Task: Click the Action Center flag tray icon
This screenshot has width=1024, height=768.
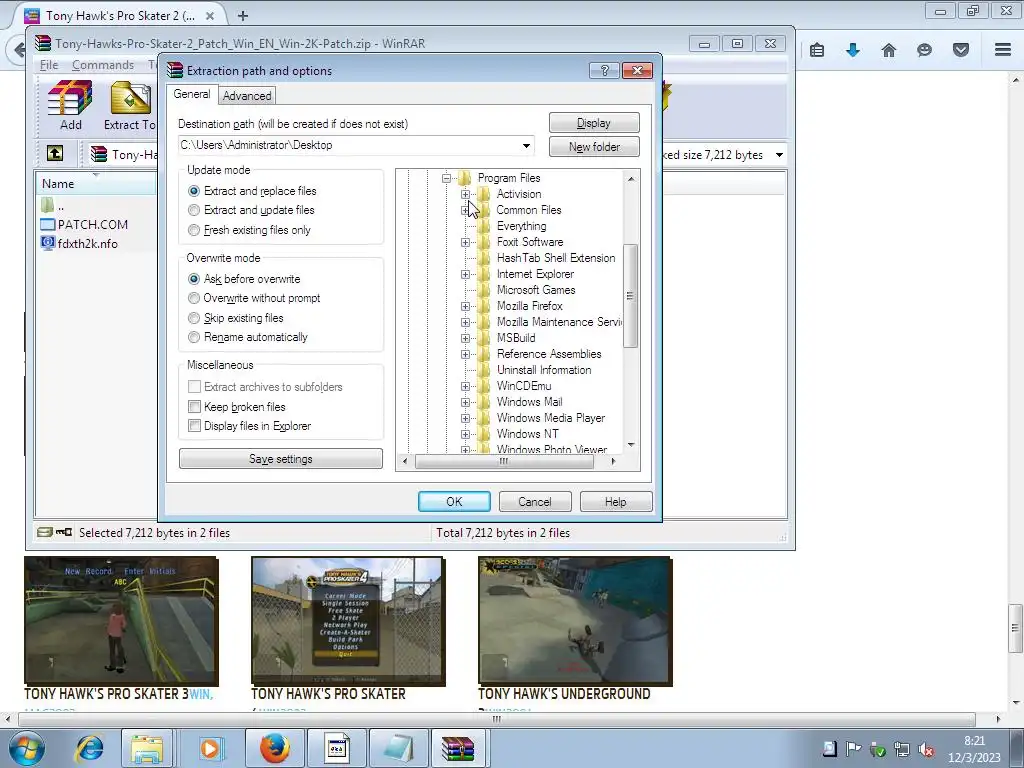Action: coord(853,748)
